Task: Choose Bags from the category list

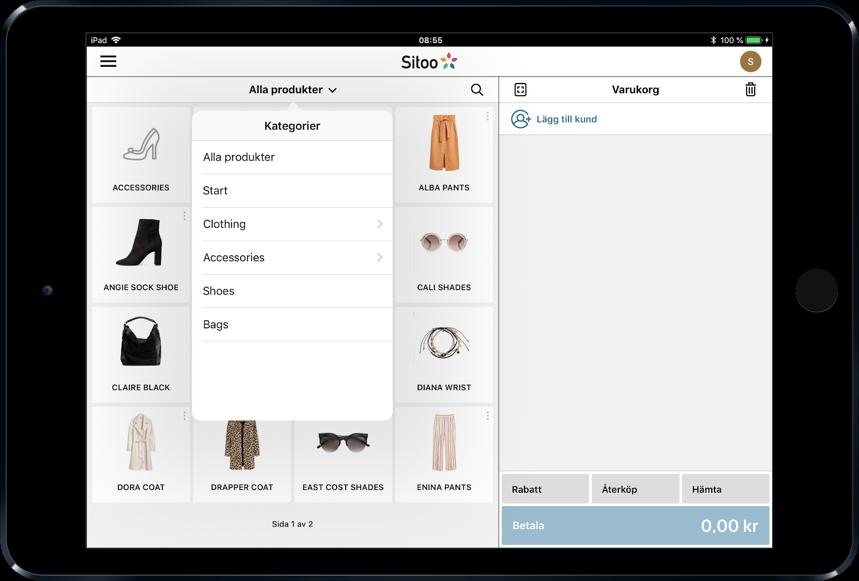Action: [x=293, y=324]
